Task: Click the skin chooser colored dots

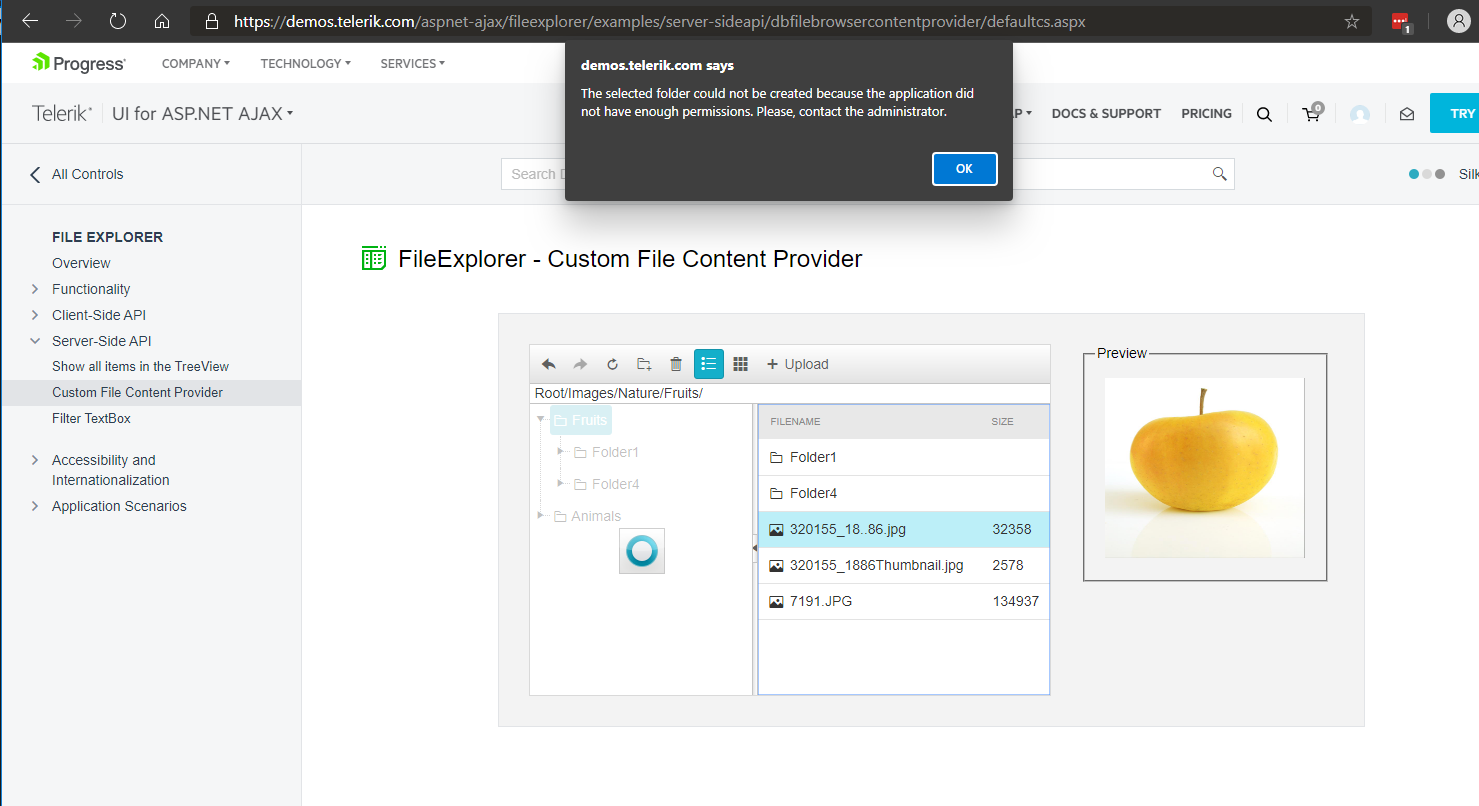Action: (x=1427, y=174)
